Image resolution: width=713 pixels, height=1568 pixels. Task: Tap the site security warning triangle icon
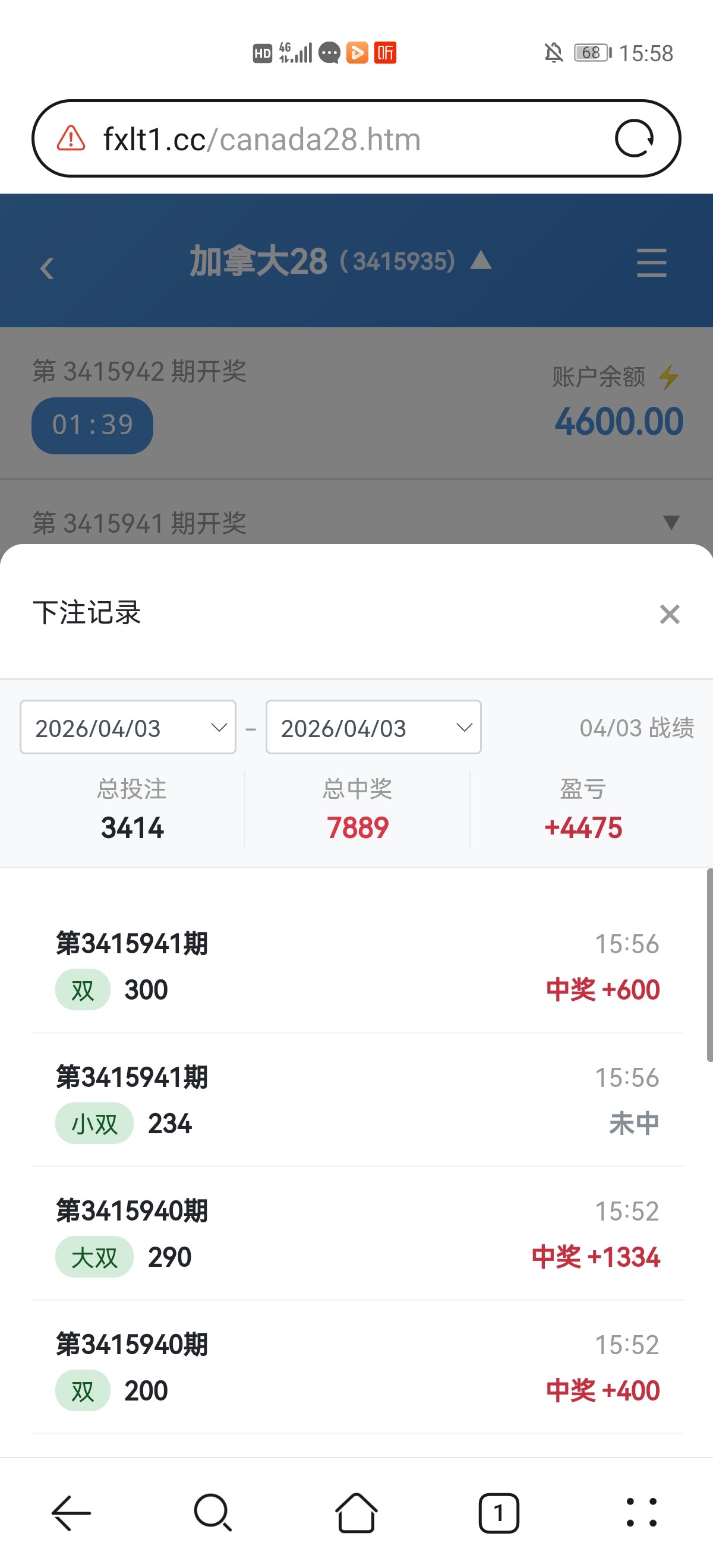(x=71, y=138)
